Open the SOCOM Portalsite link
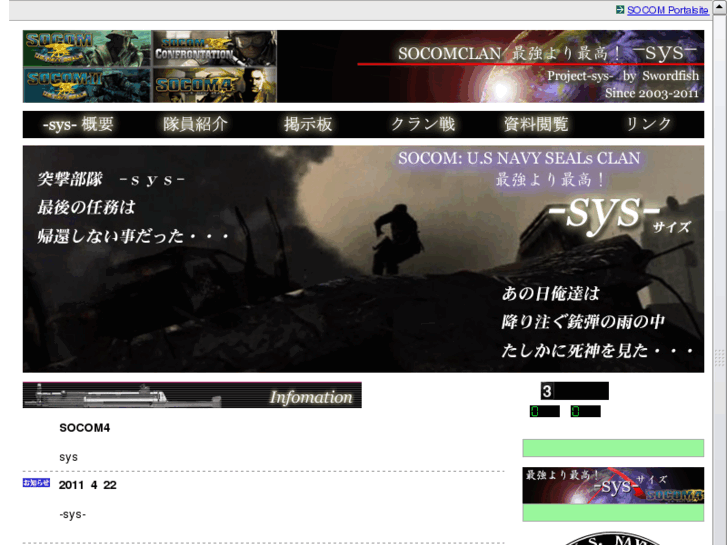This screenshot has width=727, height=545. 667,10
